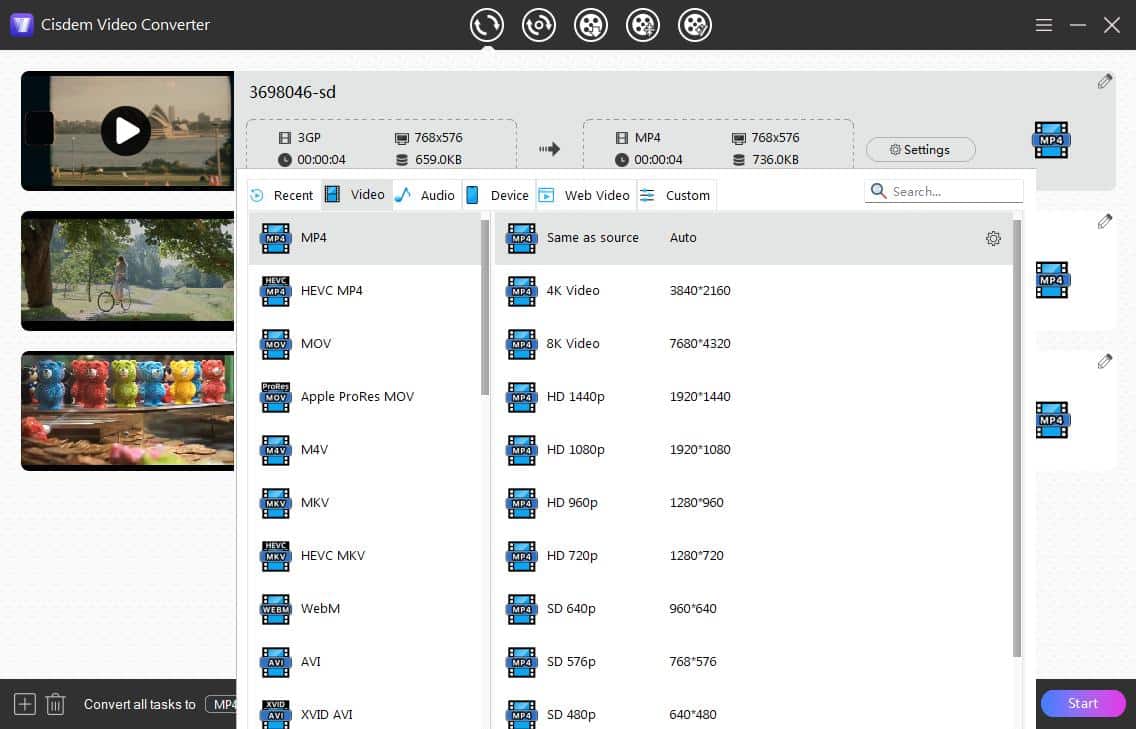Open the MP4 output format dropdown at bottom
This screenshot has width=1136, height=729.
tap(228, 704)
